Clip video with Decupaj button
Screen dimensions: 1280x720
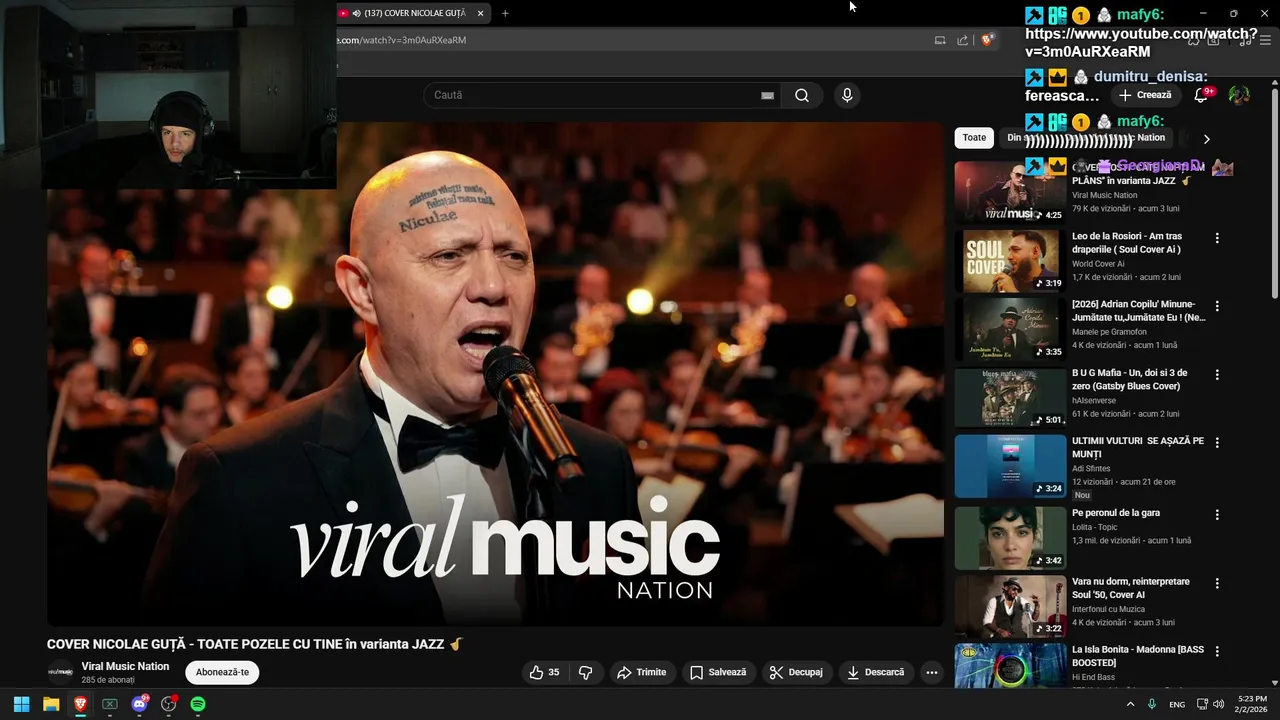pos(796,672)
